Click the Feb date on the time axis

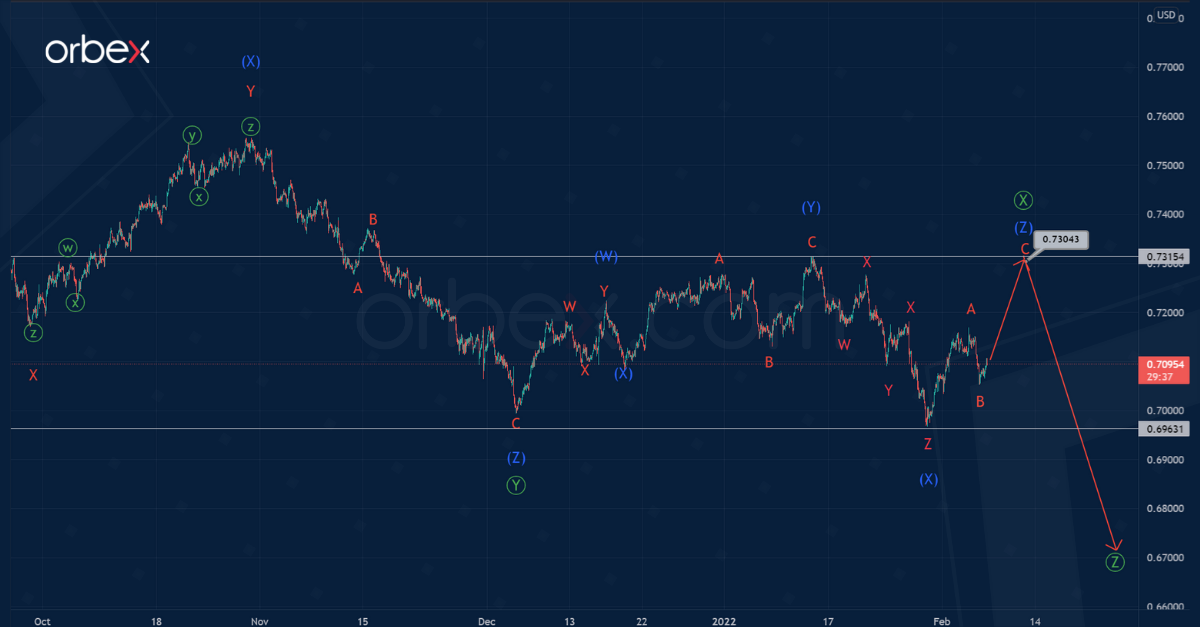939,620
